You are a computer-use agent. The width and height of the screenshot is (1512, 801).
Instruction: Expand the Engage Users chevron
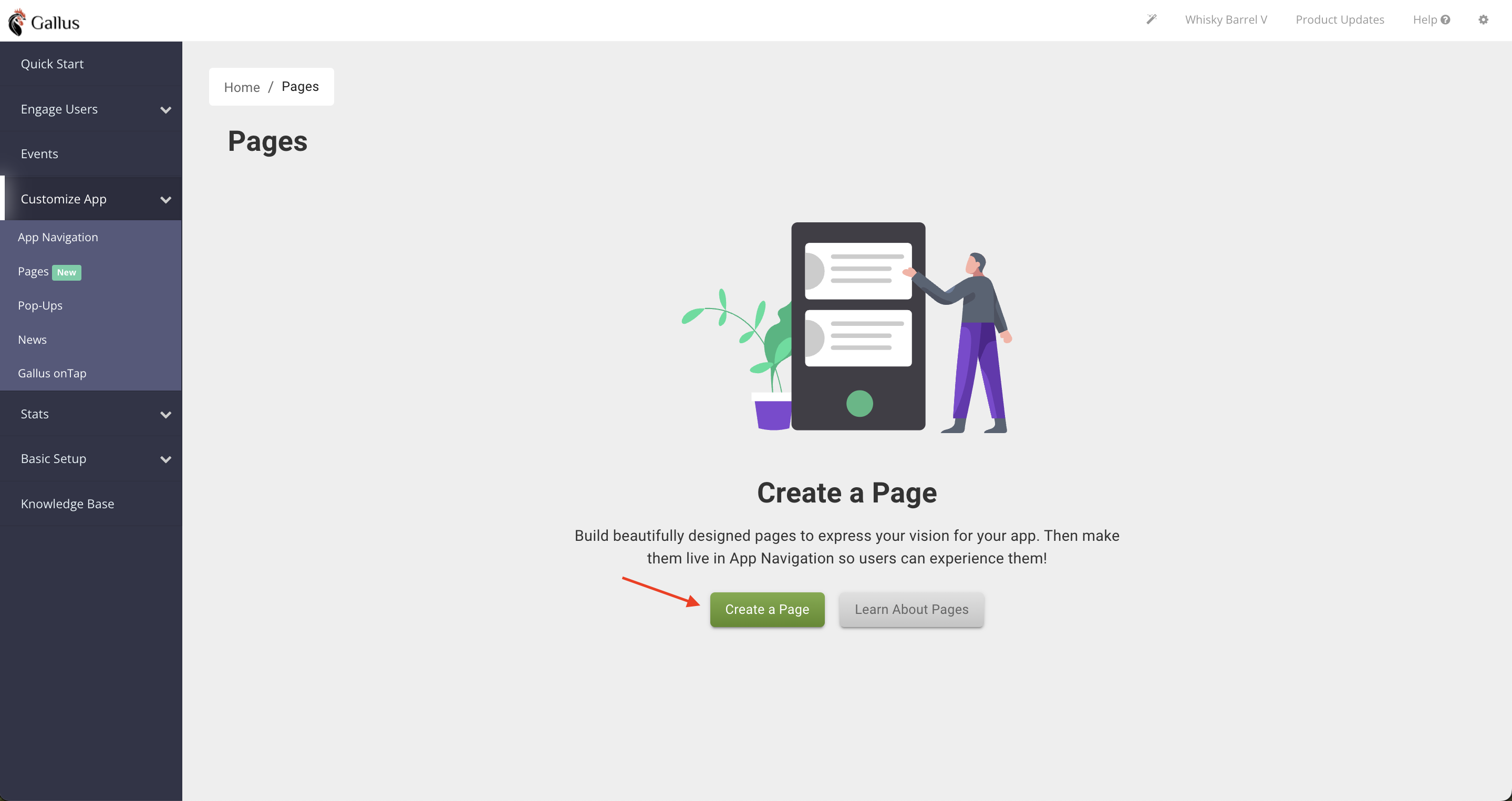pyautogui.click(x=166, y=109)
